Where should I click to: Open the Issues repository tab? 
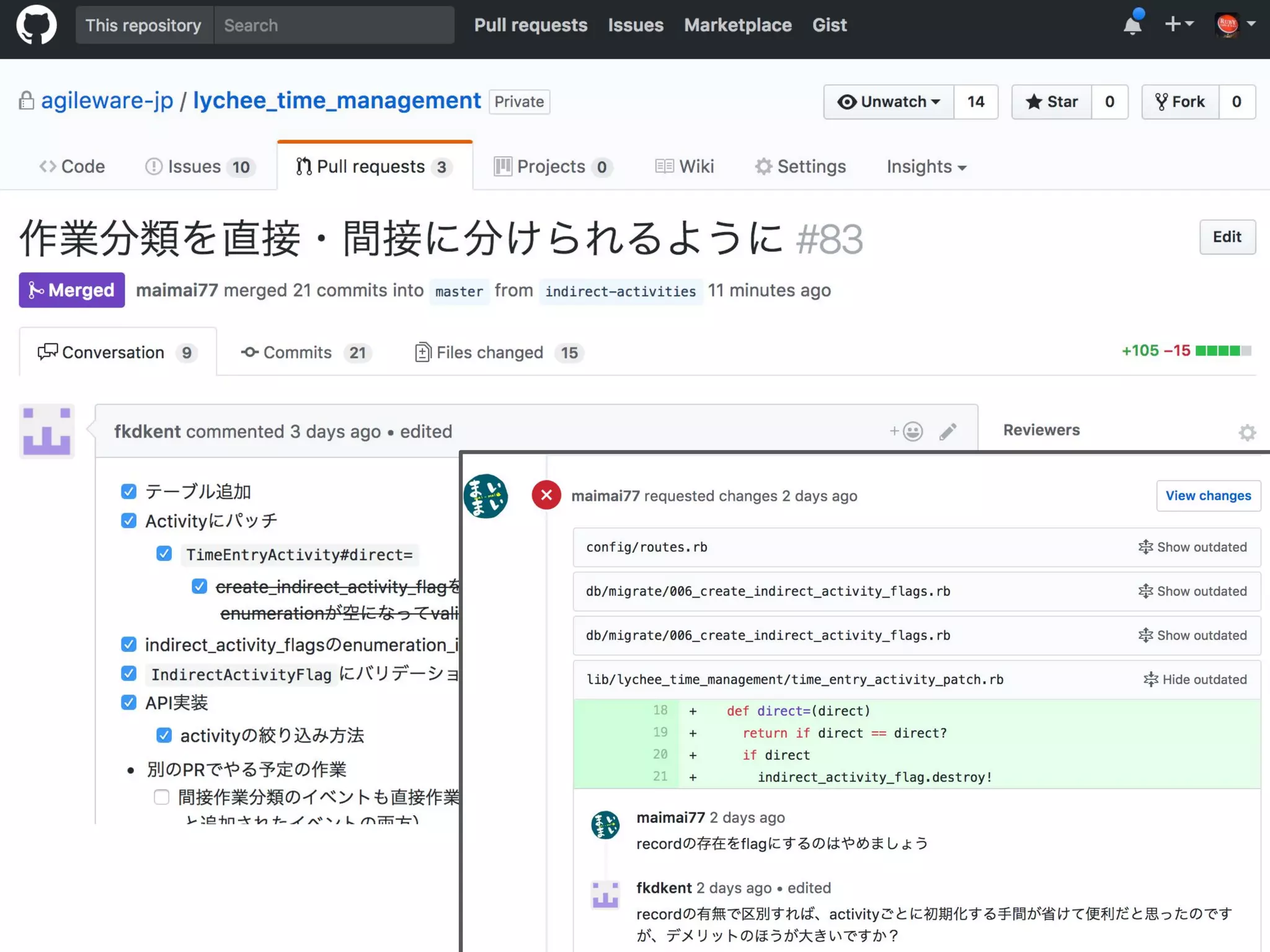click(200, 167)
